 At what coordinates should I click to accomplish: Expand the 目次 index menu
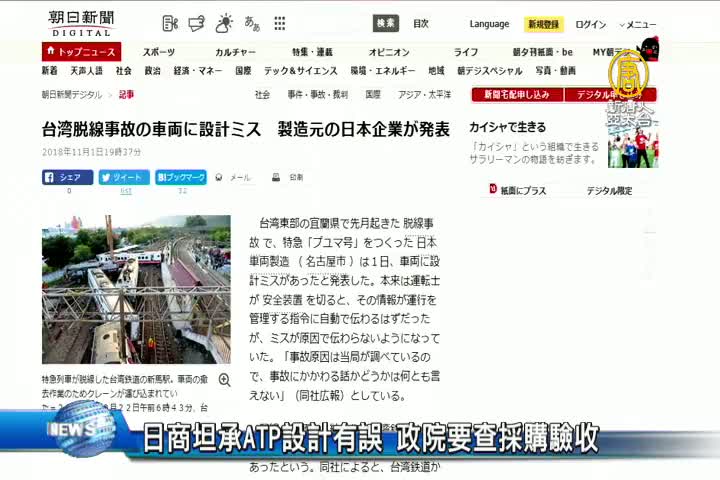(x=421, y=23)
